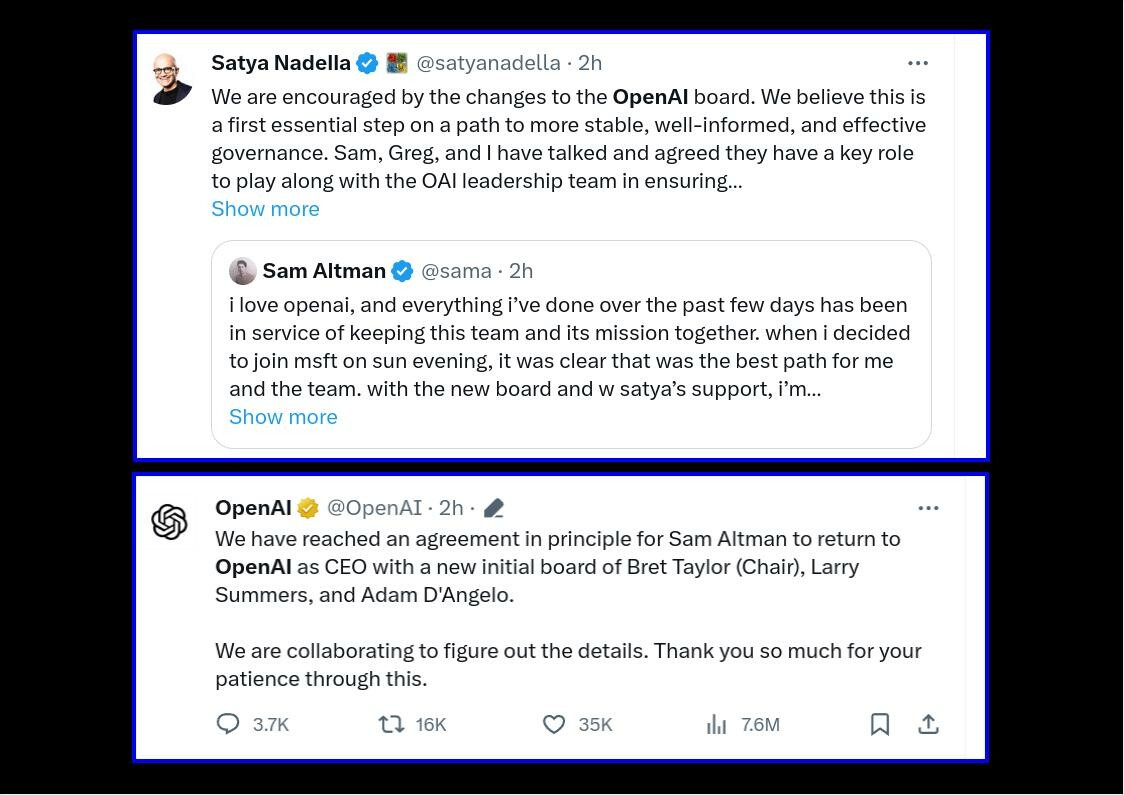The image size is (1124, 795).
Task: Click OpenAI's gold verified badge
Action: click(308, 508)
